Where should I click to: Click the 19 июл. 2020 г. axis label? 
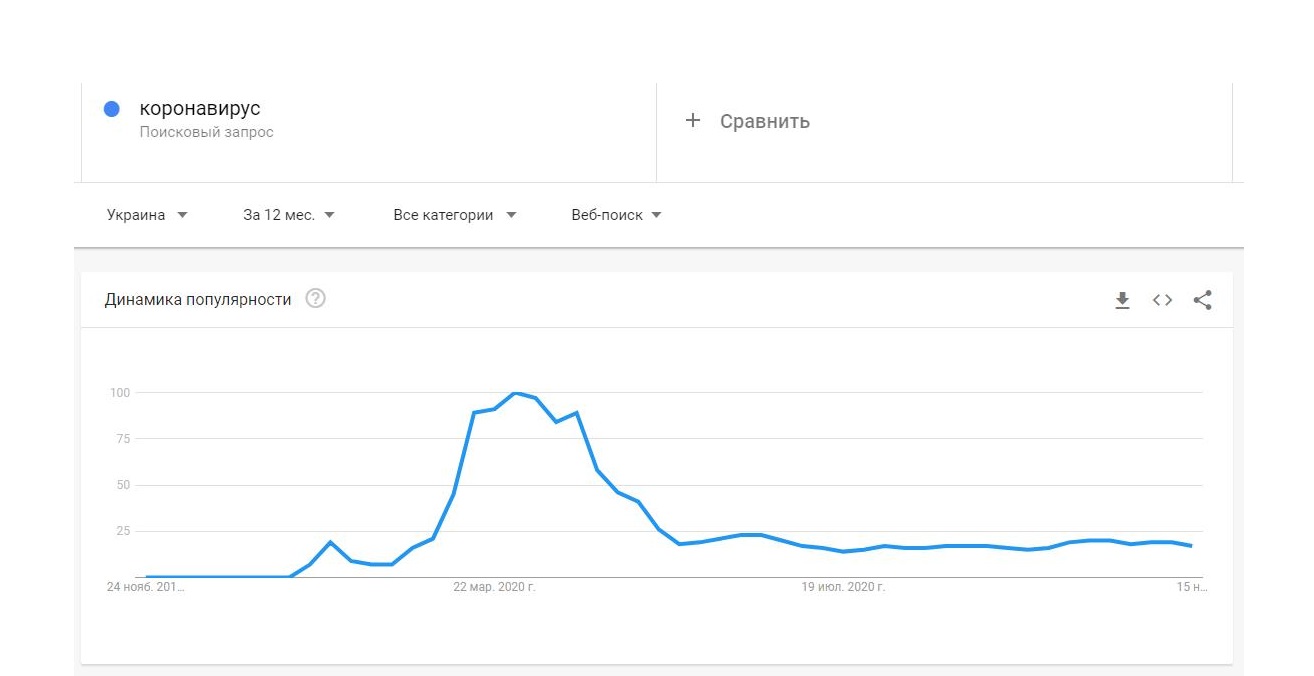[x=843, y=587]
